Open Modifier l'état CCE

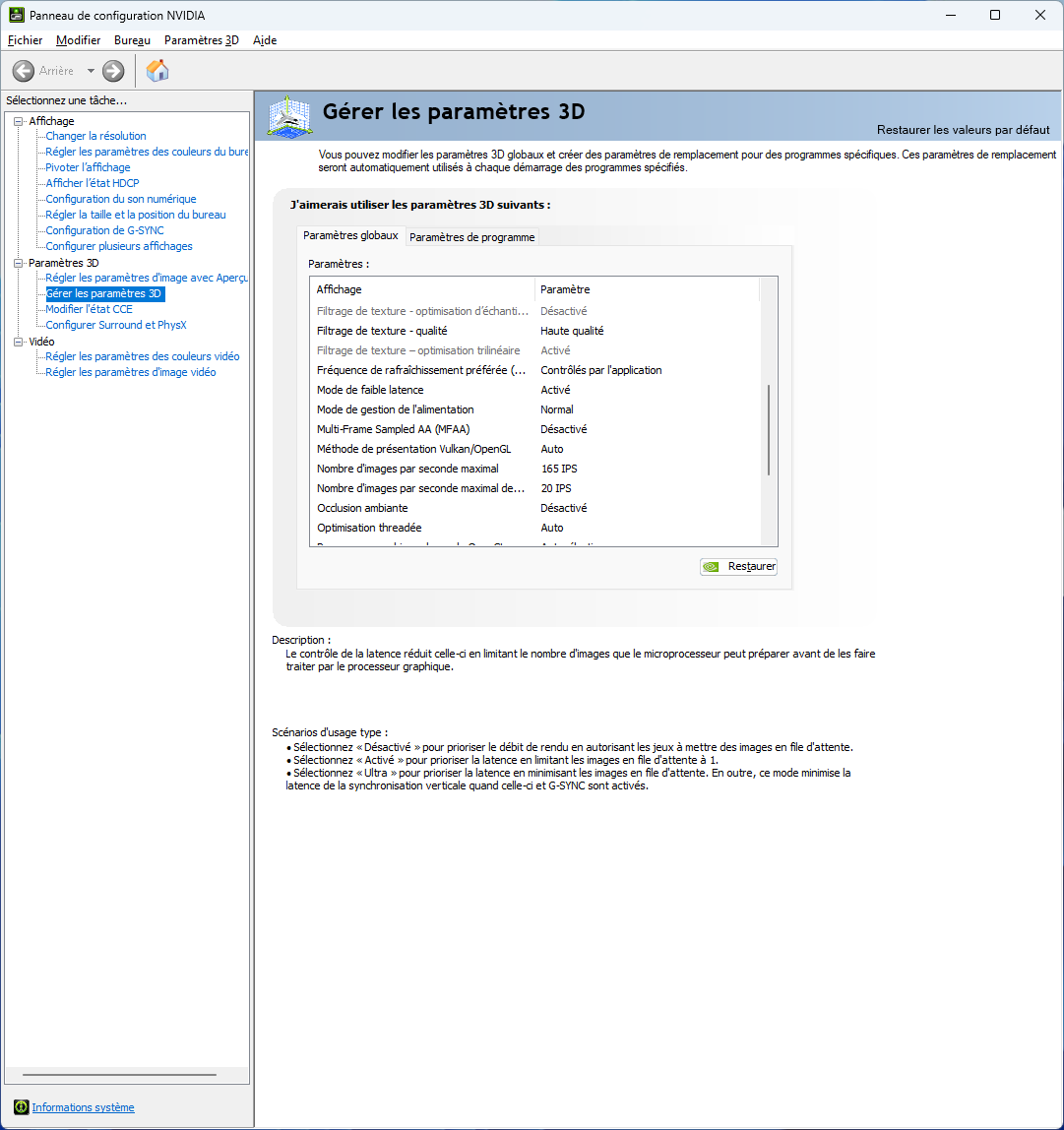click(89, 309)
